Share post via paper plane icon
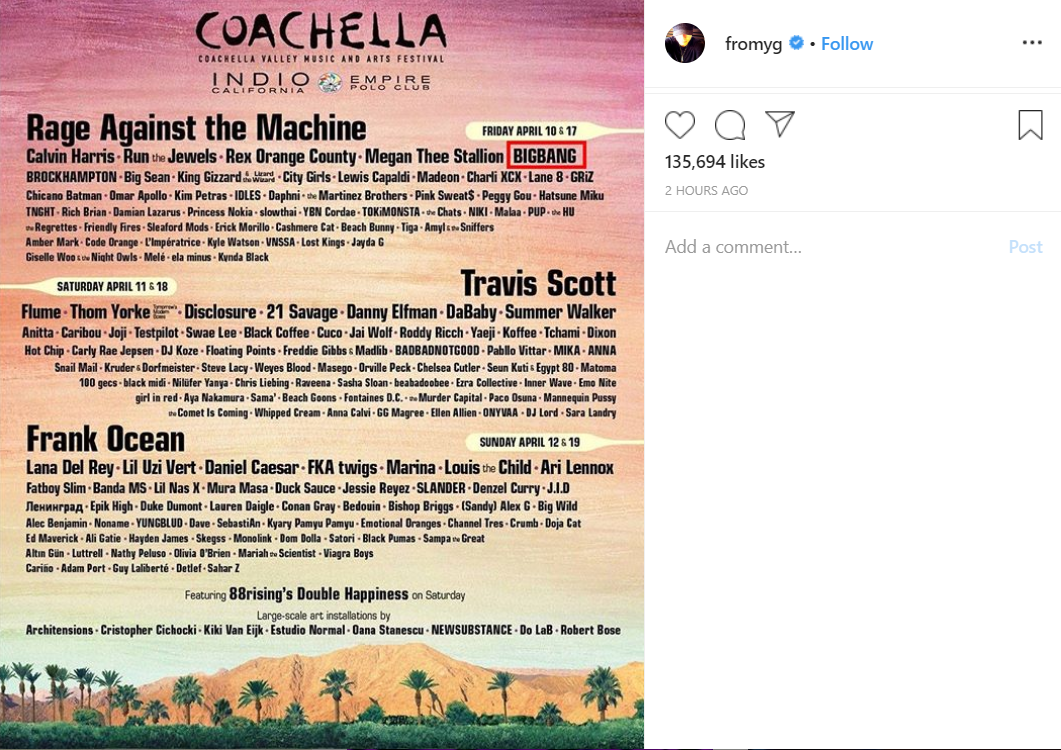This screenshot has width=1061, height=750. coord(780,124)
